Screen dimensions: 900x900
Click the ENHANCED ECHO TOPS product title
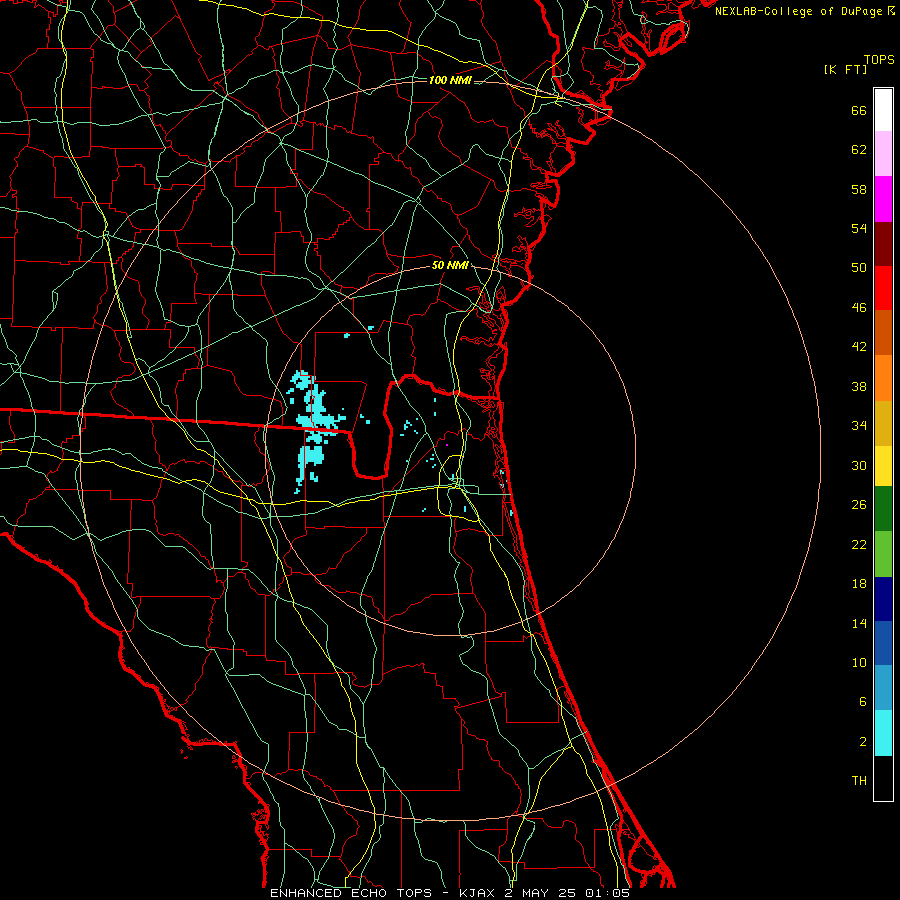click(351, 893)
